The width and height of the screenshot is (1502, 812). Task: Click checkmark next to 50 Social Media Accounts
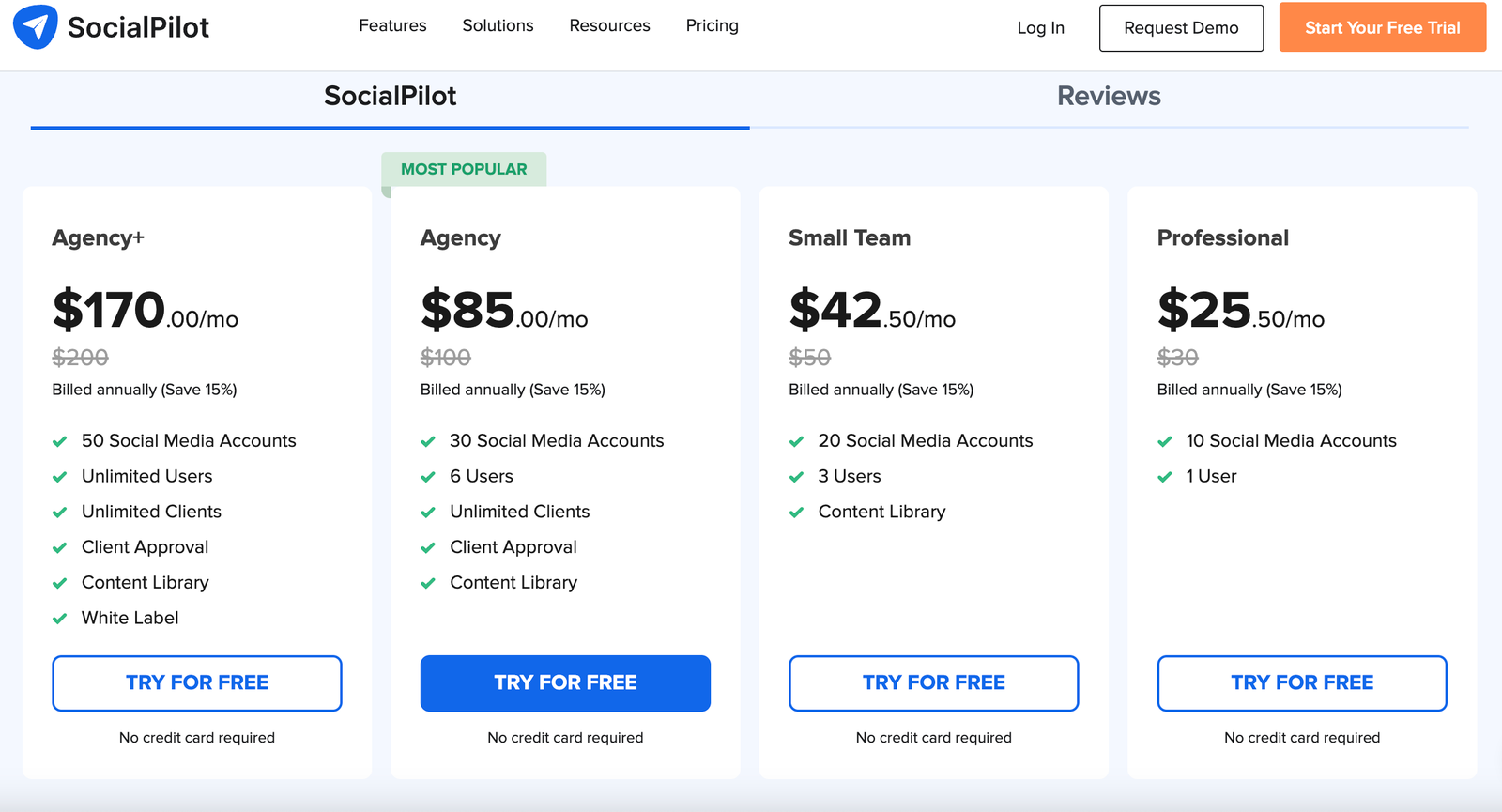[x=60, y=441]
